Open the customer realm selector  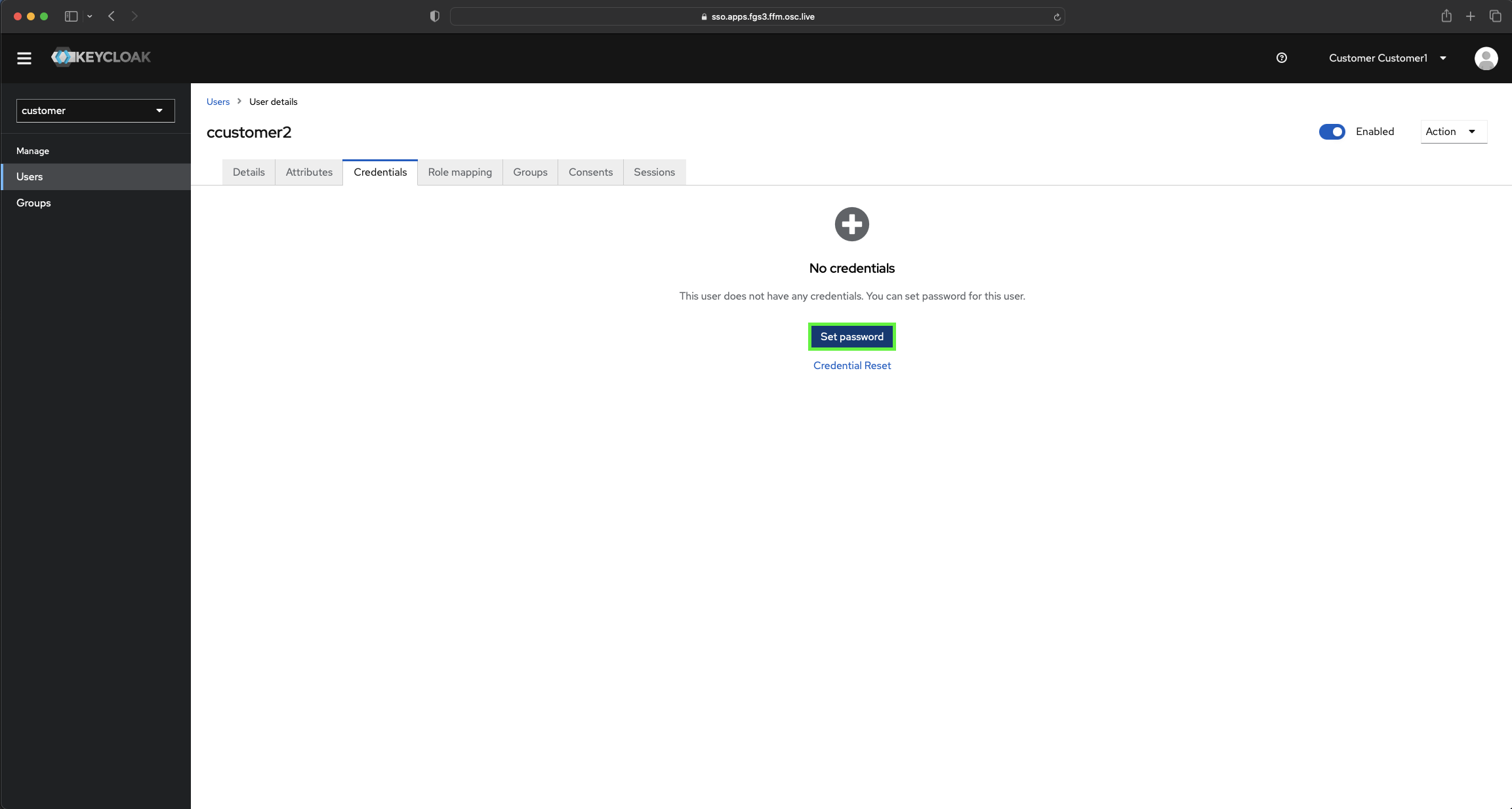[95, 110]
